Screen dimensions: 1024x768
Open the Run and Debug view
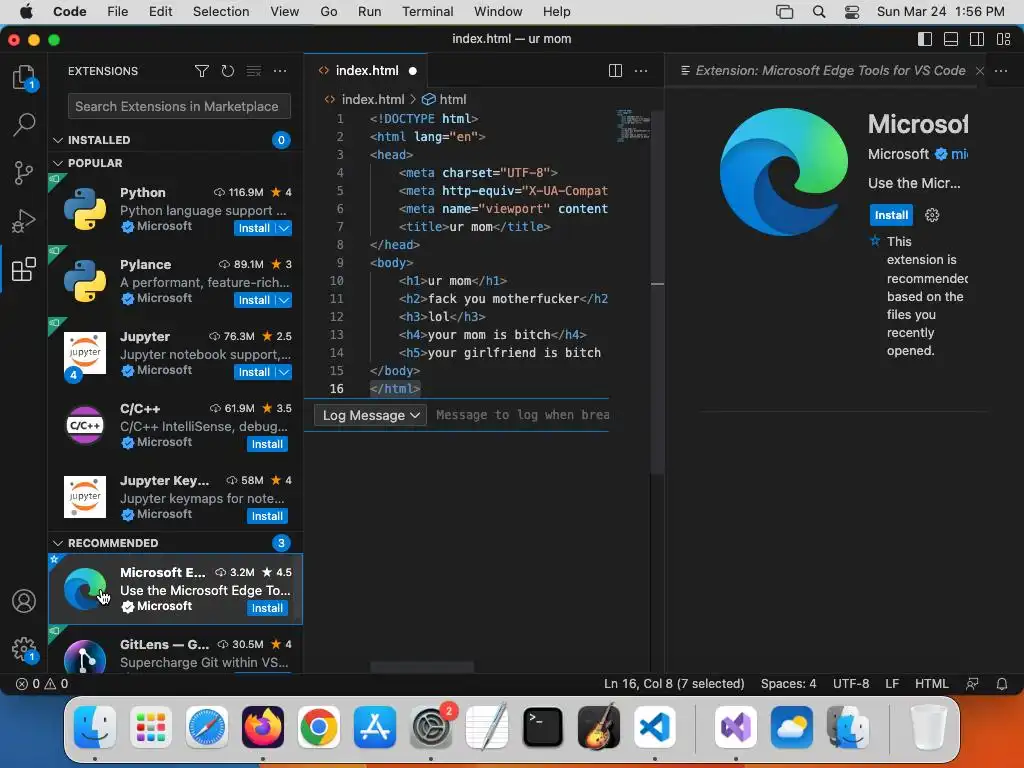(x=24, y=221)
